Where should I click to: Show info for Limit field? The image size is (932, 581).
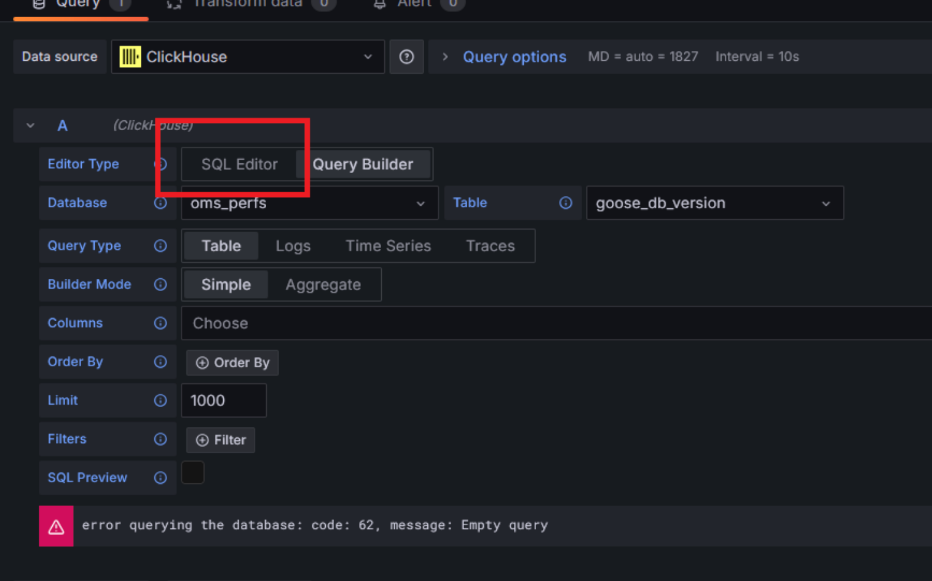[x=160, y=400]
